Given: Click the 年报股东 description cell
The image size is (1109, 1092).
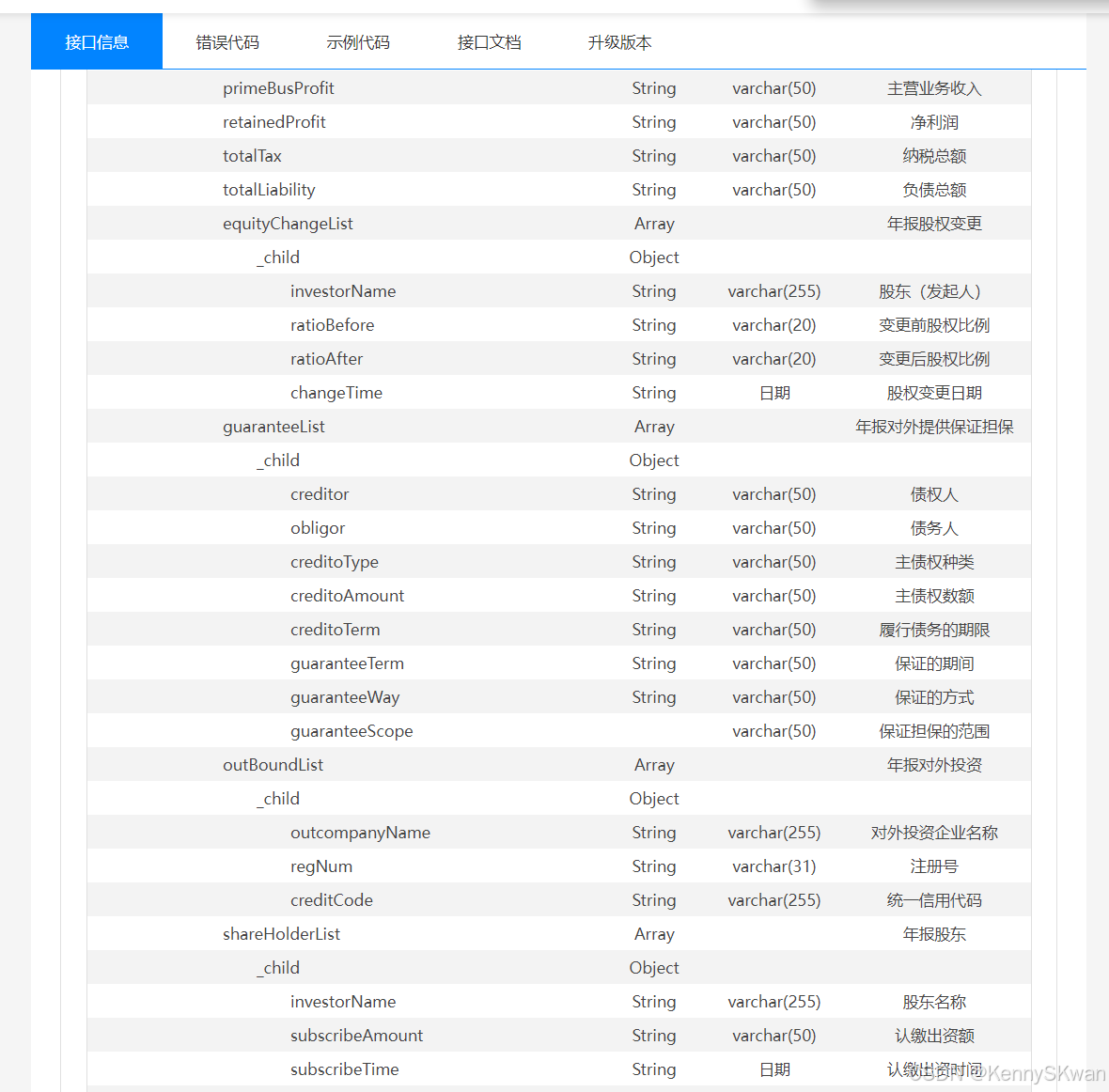Looking at the screenshot, I should tap(933, 935).
